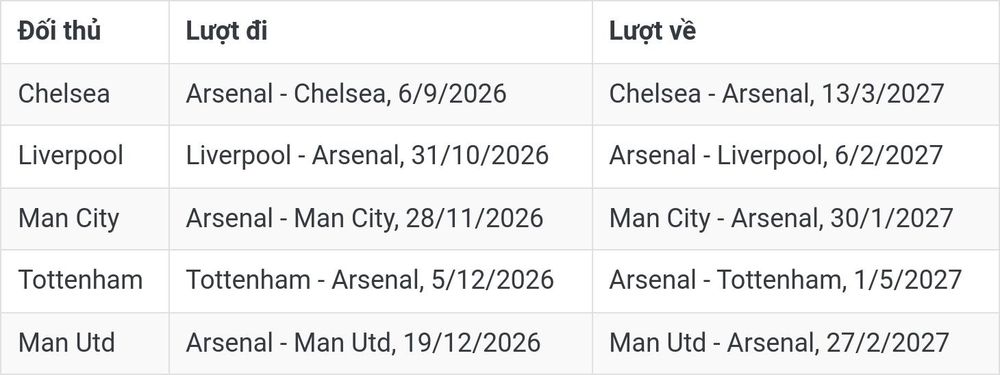
Task: Click the Arsenal - Man City 28/11/2026 fixture
Action: [x=365, y=218]
